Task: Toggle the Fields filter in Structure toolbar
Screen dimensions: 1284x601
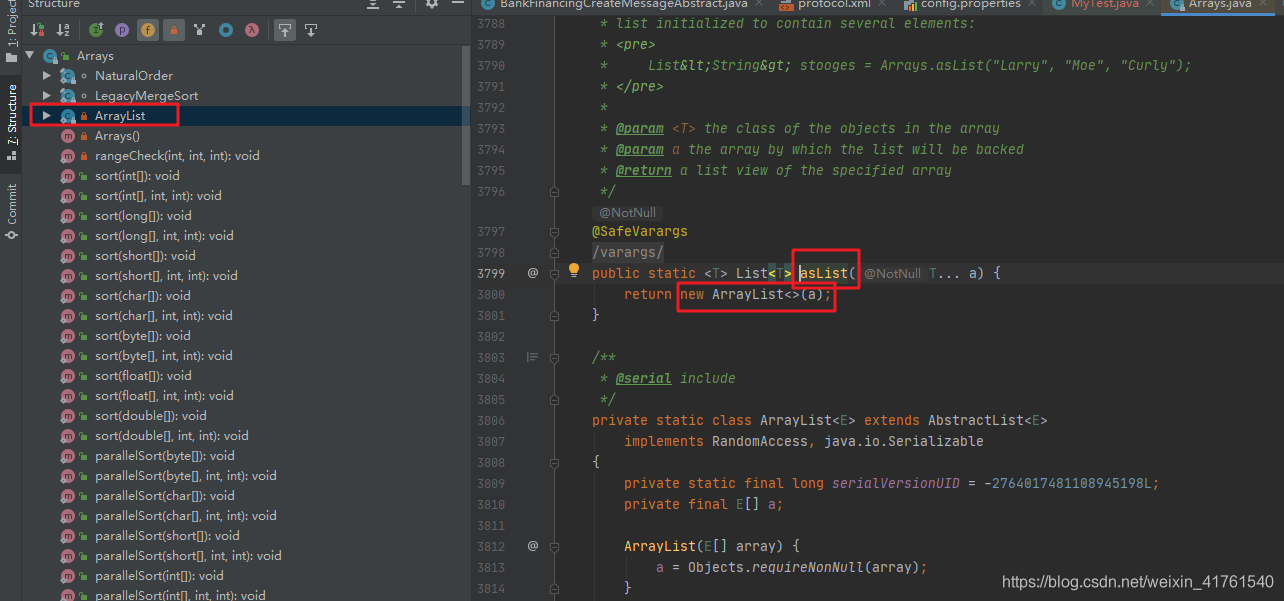Action: click(147, 31)
